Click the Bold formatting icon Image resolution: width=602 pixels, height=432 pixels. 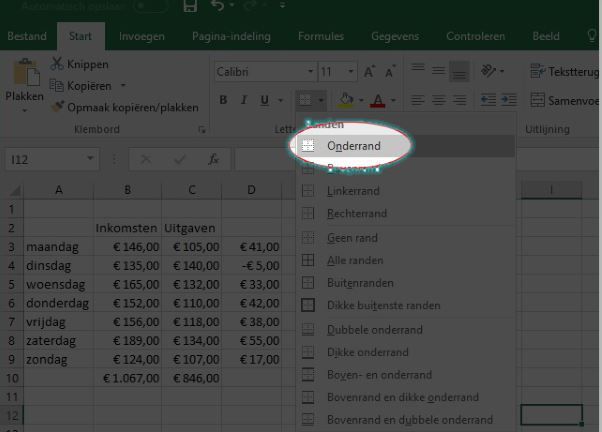point(224,100)
